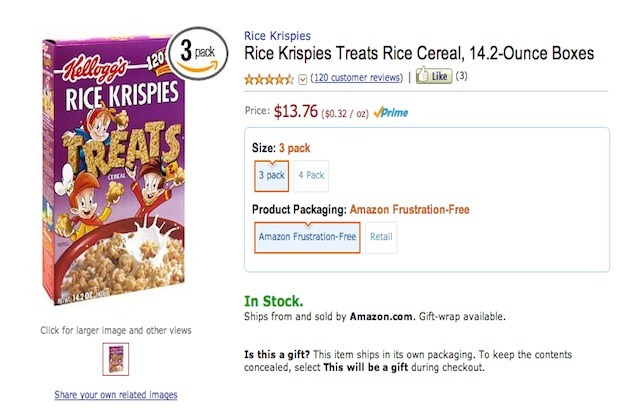618x412 pixels.
Task: Open the 120 customer reviews link
Action: (x=358, y=77)
